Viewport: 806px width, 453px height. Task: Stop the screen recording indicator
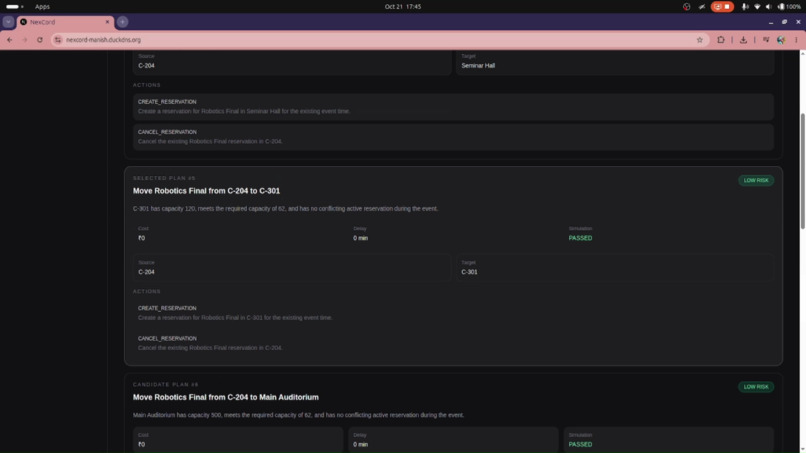722,7
